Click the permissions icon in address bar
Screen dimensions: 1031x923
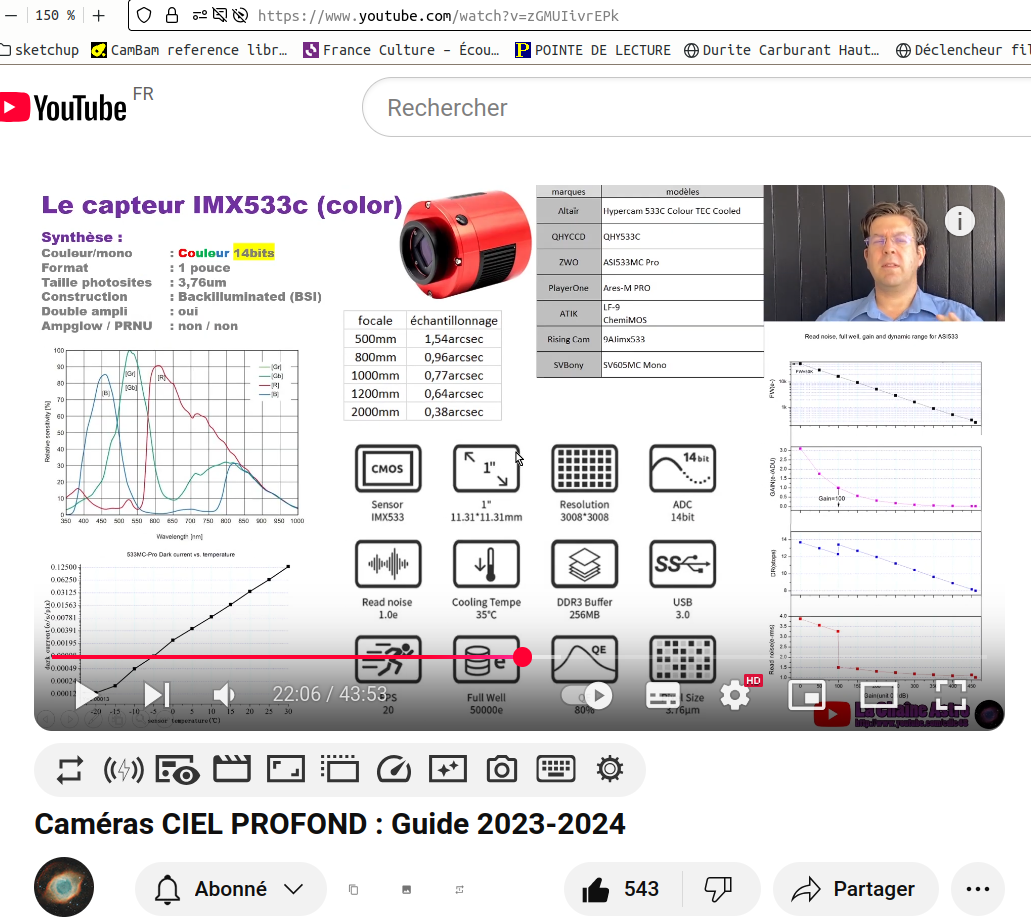[200, 15]
